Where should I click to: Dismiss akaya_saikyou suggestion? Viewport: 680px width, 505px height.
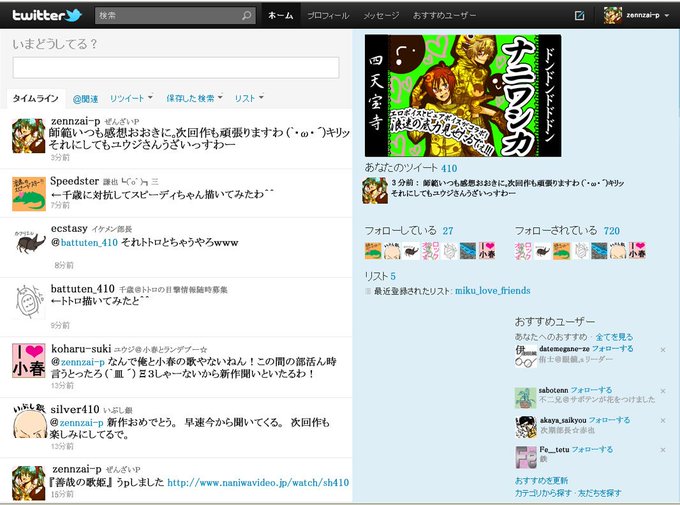[663, 420]
